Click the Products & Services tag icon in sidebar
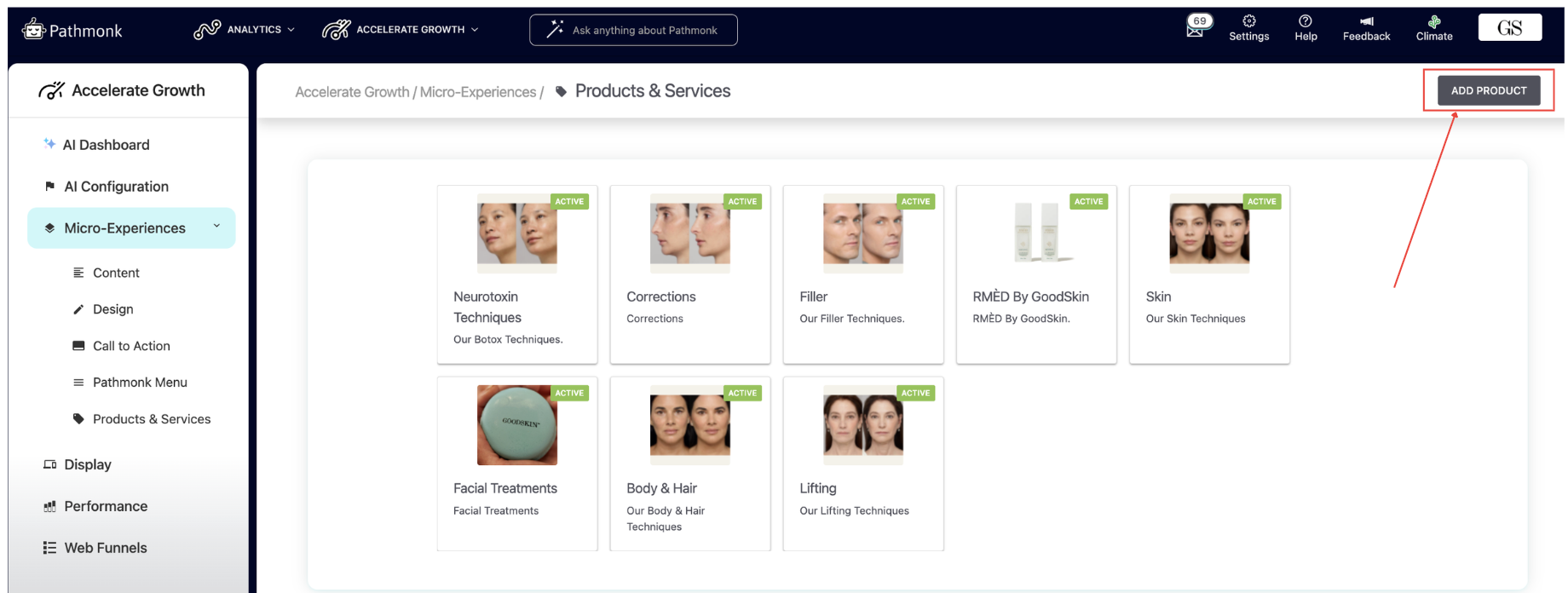Viewport: 1568px width, 593px height. (x=78, y=419)
